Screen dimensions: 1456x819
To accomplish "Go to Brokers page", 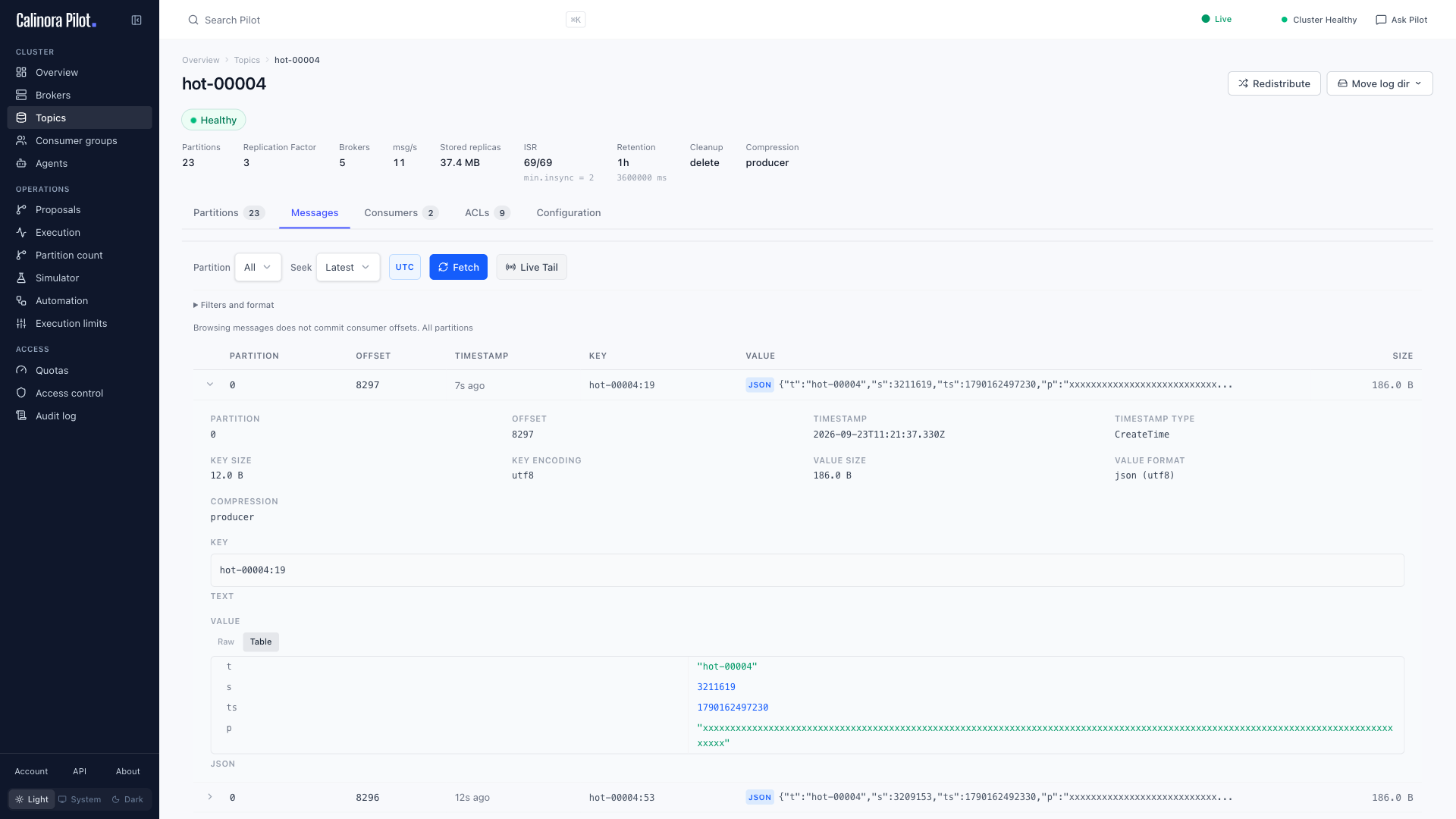I will [80, 95].
